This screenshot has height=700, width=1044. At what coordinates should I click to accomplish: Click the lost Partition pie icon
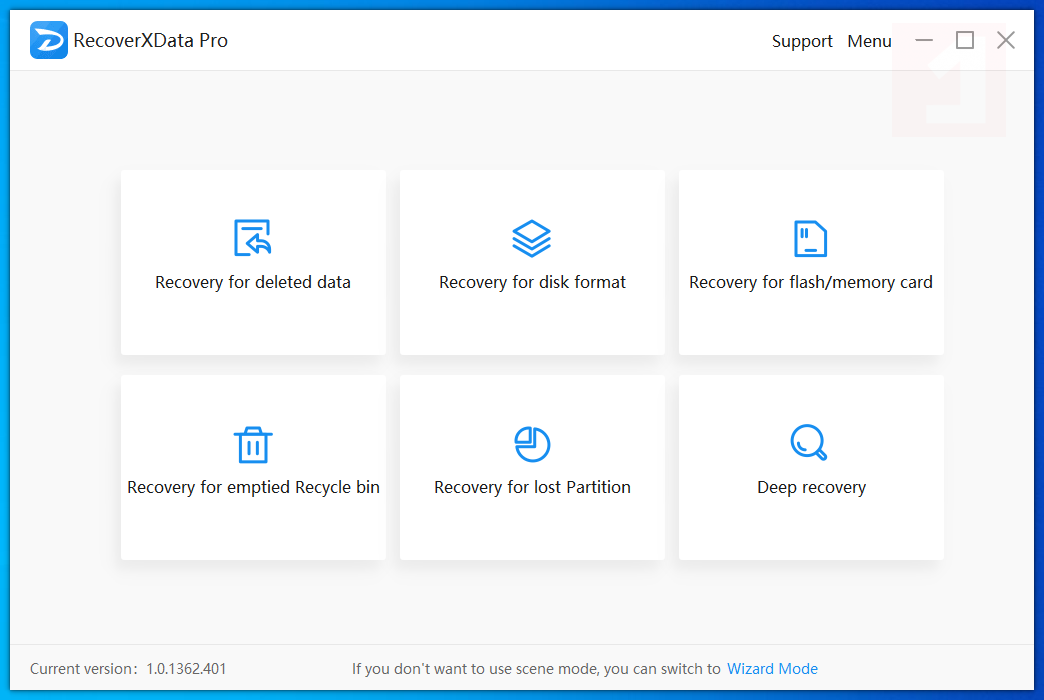coord(532,444)
